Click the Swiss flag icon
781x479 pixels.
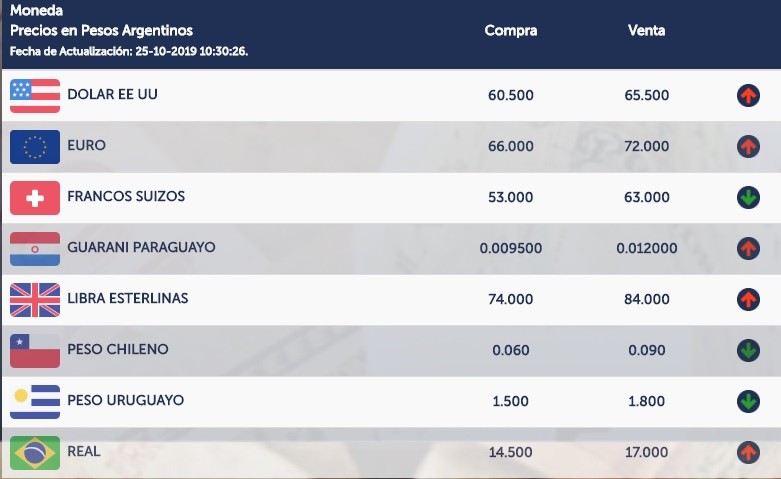tap(35, 197)
